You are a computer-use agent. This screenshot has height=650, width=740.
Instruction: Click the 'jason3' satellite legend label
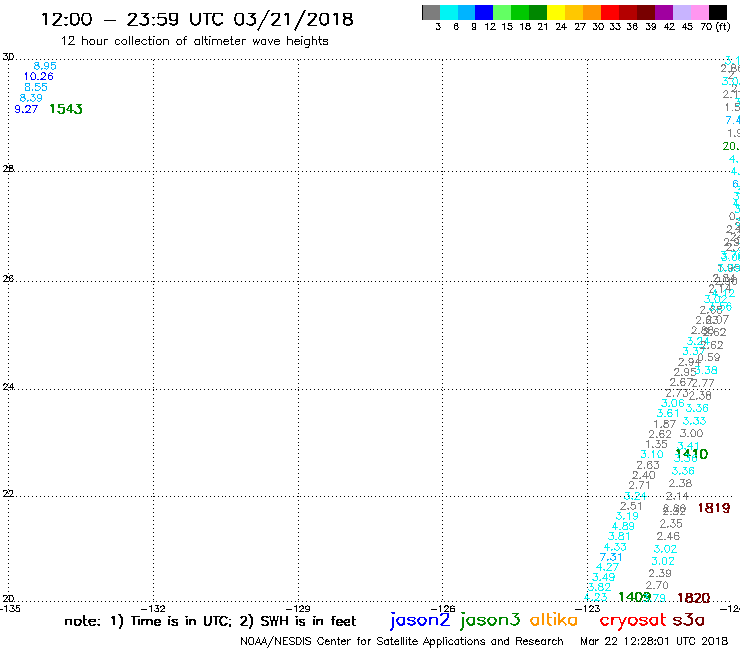(x=490, y=620)
